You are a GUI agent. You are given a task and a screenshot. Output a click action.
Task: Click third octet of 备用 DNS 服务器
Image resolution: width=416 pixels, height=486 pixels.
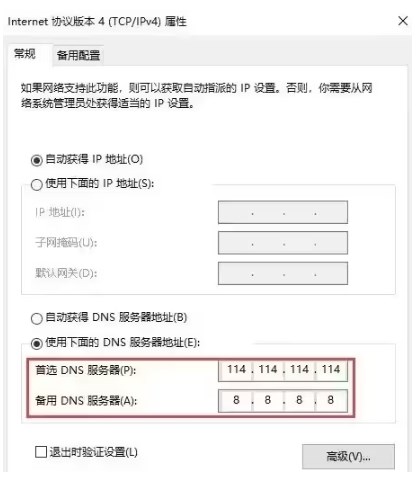pyautogui.click(x=299, y=400)
